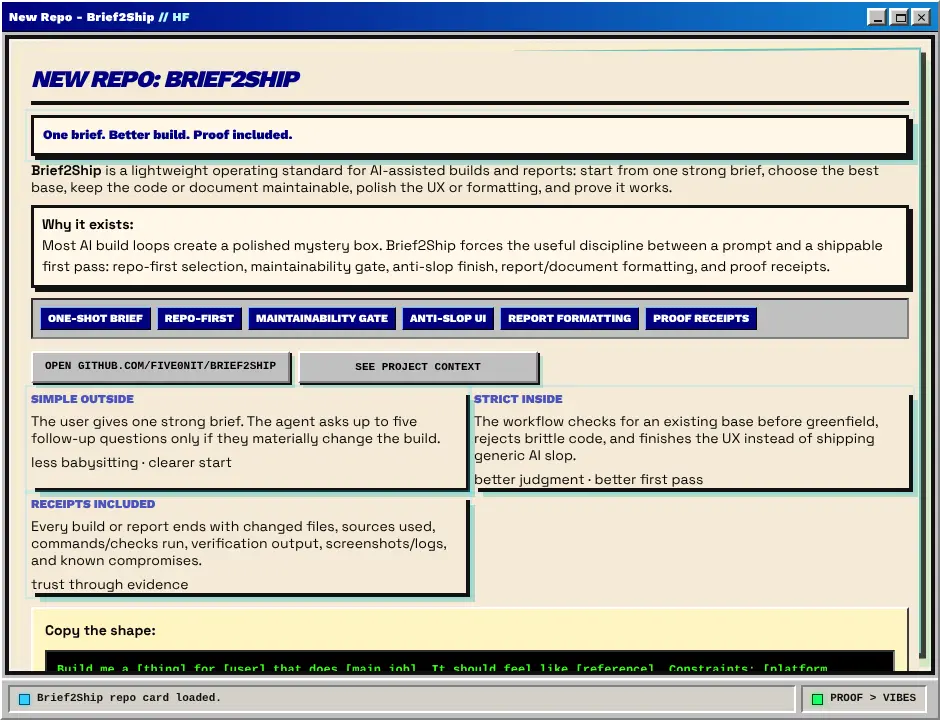
Task: Choose the MAINTAINABILITY GATE tag
Action: pyautogui.click(x=322, y=318)
